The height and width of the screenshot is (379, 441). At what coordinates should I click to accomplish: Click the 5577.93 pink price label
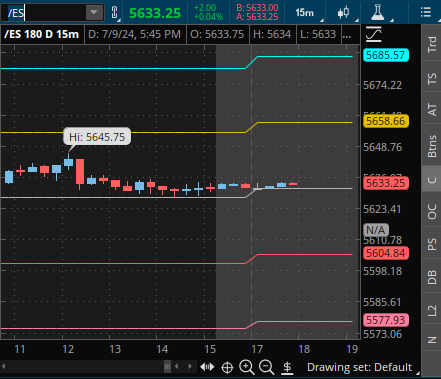pyautogui.click(x=386, y=320)
